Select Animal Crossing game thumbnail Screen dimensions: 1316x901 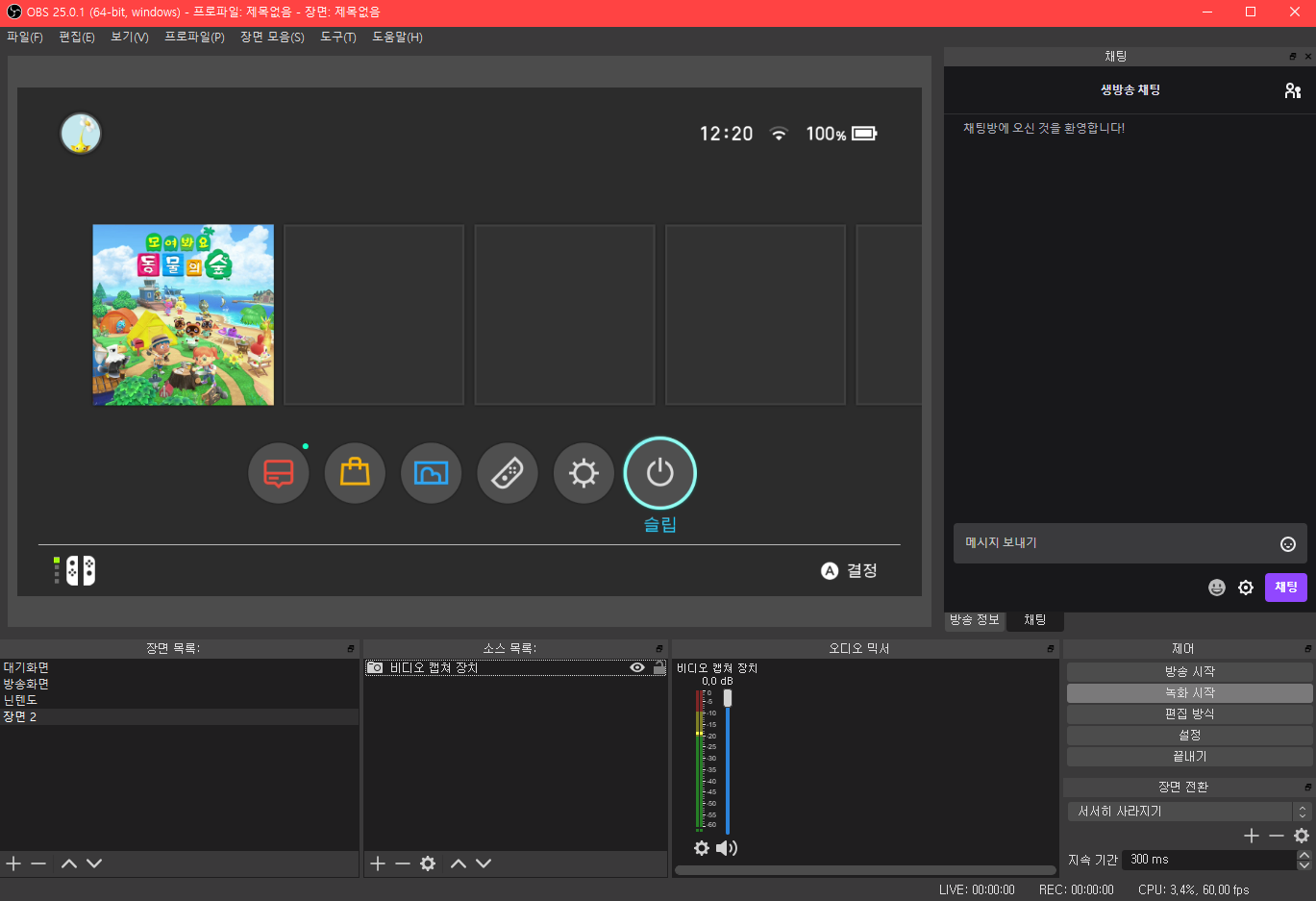pos(184,315)
